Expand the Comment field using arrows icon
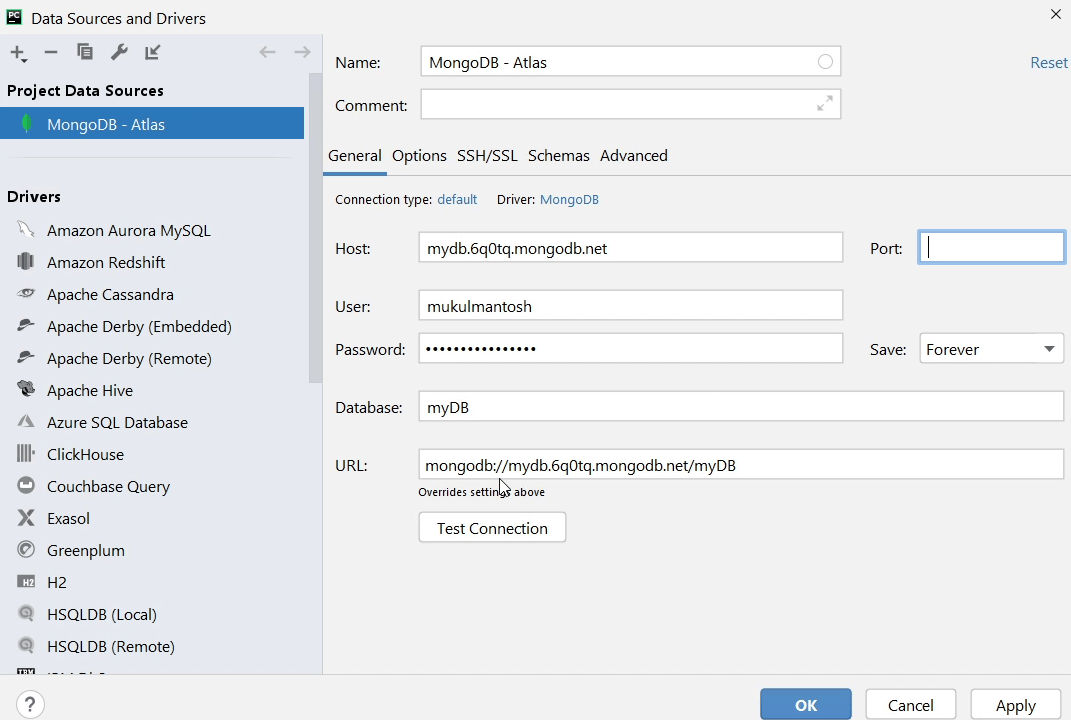Screen dimensions: 1071x720 pos(824,104)
